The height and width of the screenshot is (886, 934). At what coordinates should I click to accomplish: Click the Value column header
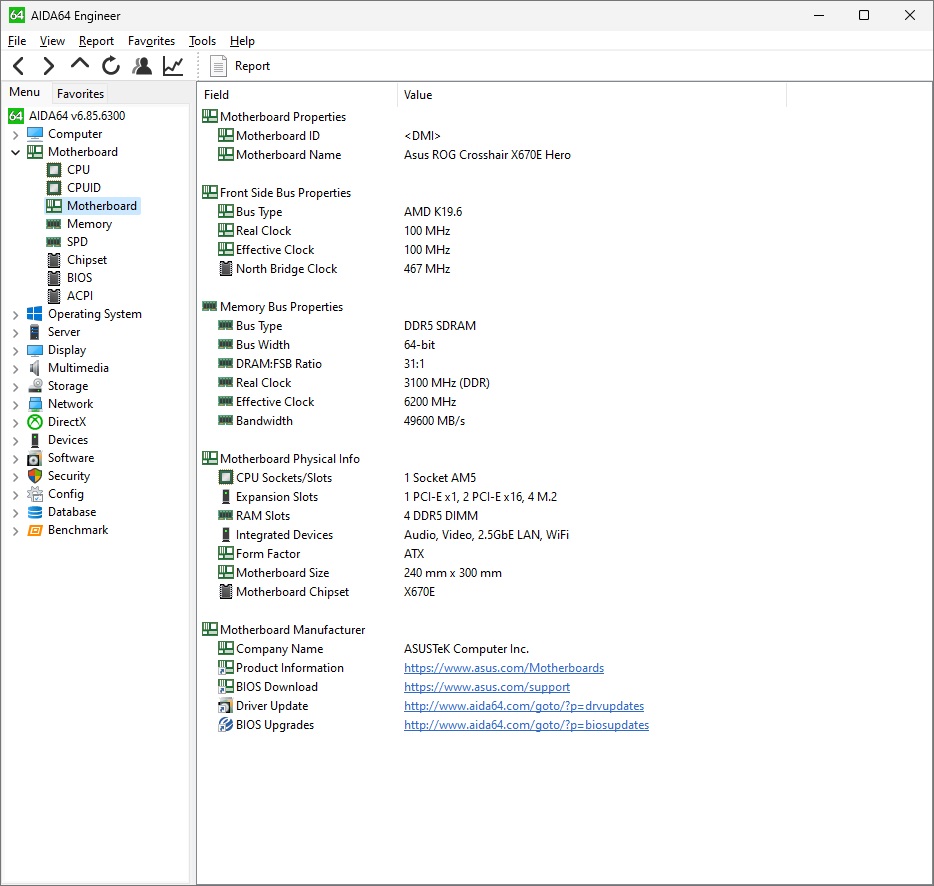tap(591, 95)
